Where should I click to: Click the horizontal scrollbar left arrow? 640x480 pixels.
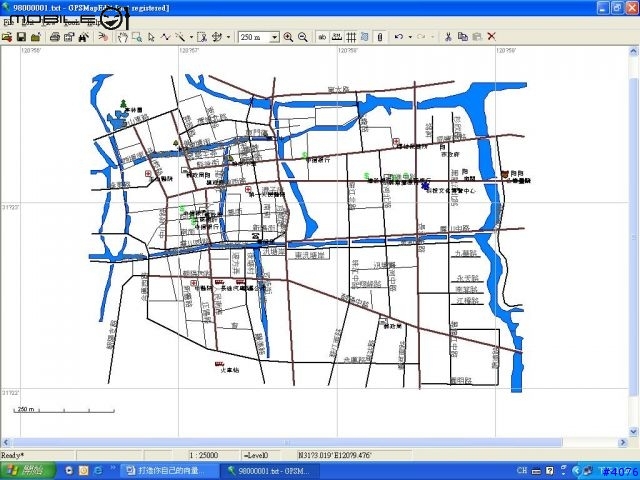(x=6, y=442)
